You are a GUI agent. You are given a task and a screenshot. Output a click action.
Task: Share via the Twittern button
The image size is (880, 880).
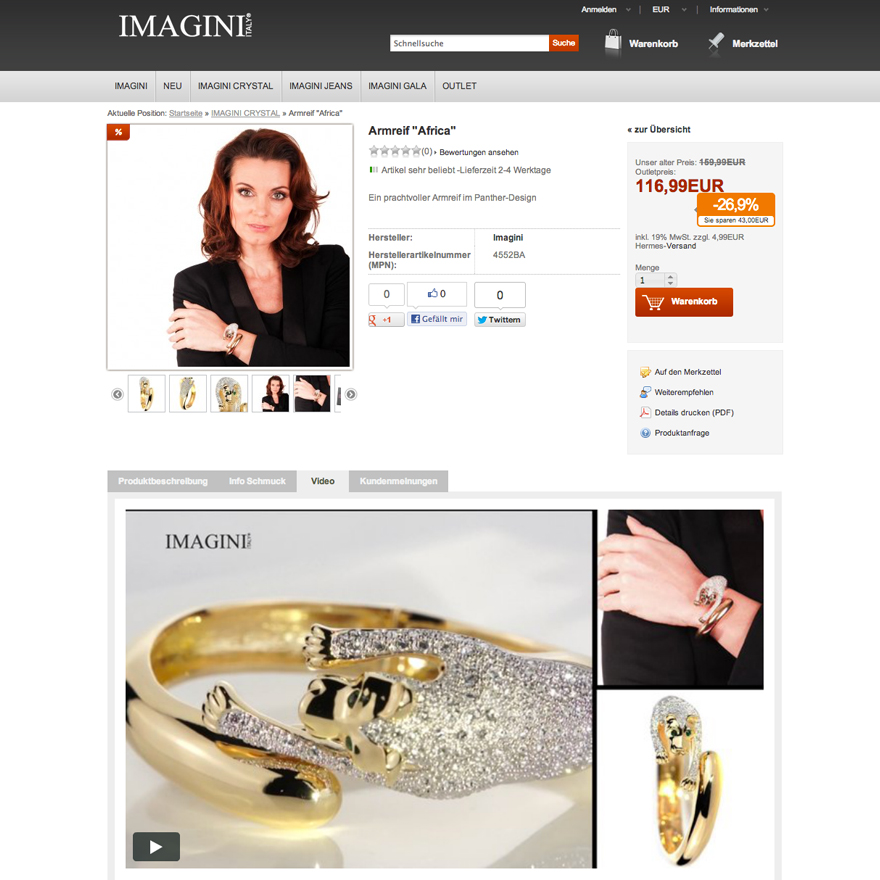pyautogui.click(x=499, y=319)
